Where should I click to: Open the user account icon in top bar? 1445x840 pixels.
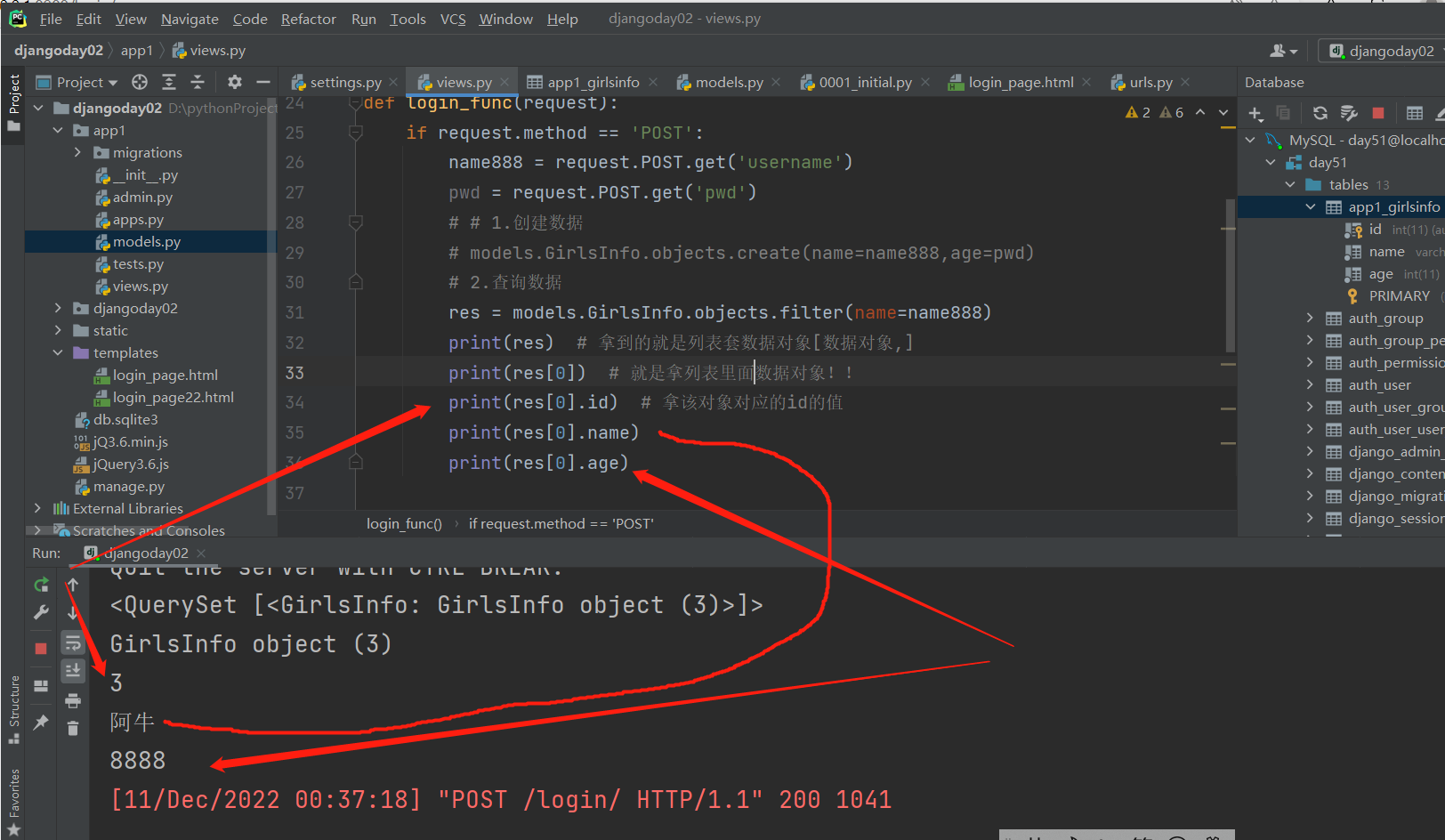coord(1283,51)
